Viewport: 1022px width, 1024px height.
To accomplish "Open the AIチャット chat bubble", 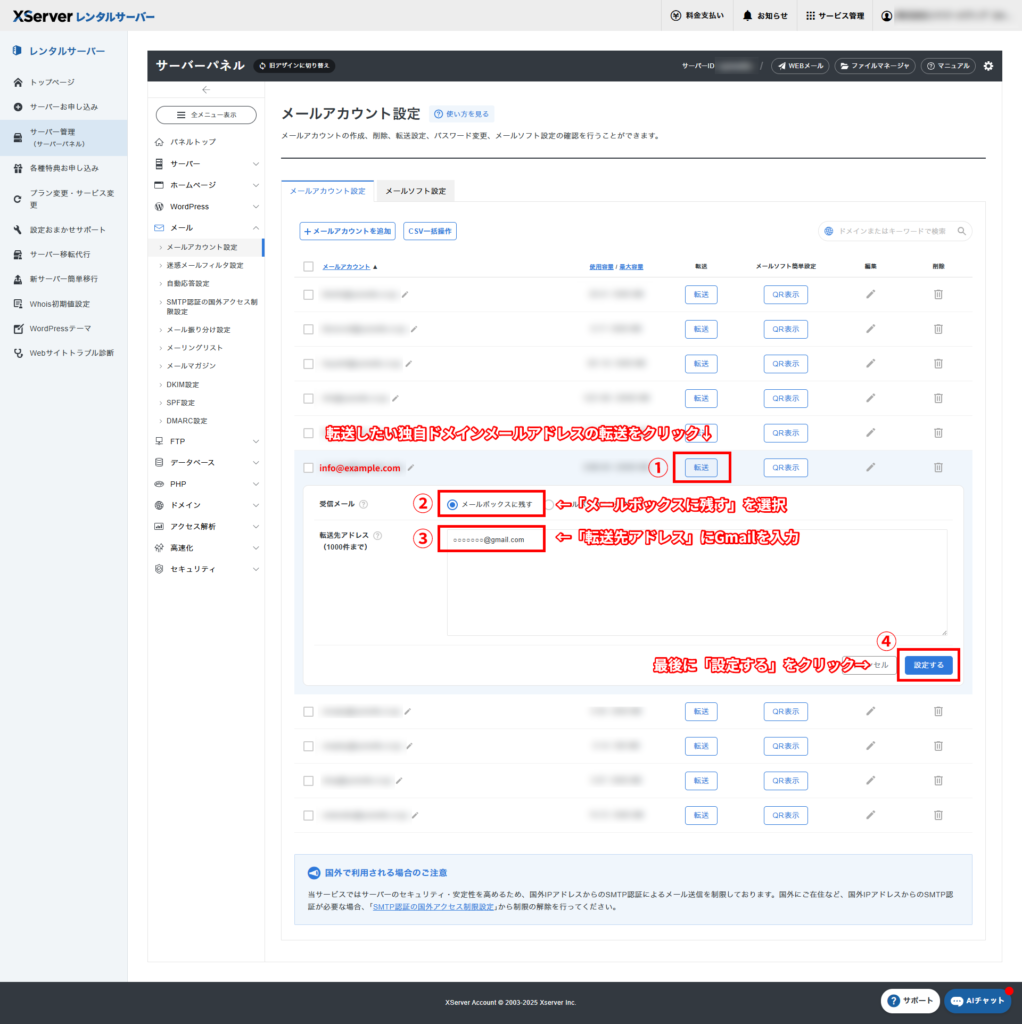I will (x=977, y=1001).
